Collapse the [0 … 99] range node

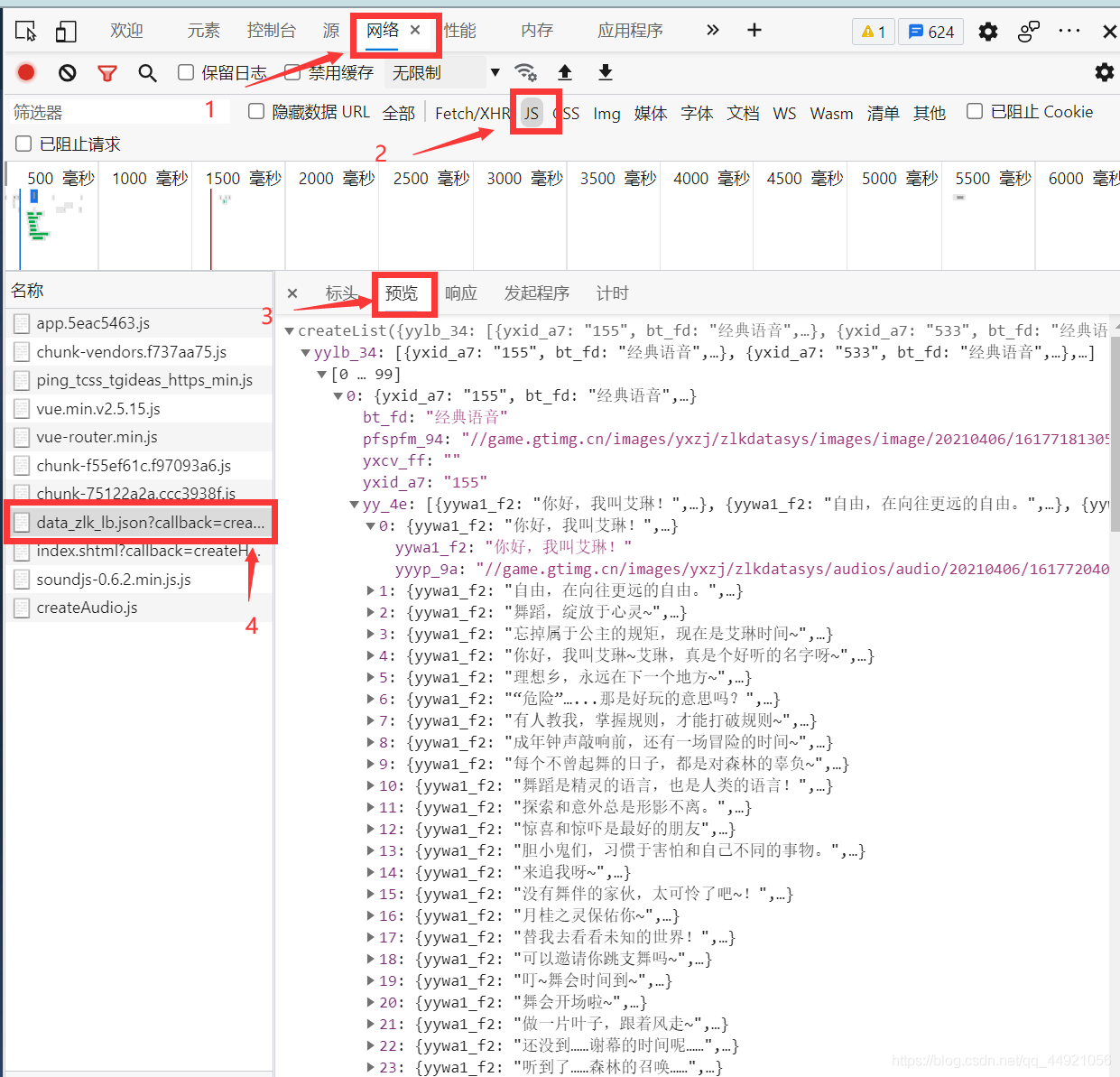[322, 375]
